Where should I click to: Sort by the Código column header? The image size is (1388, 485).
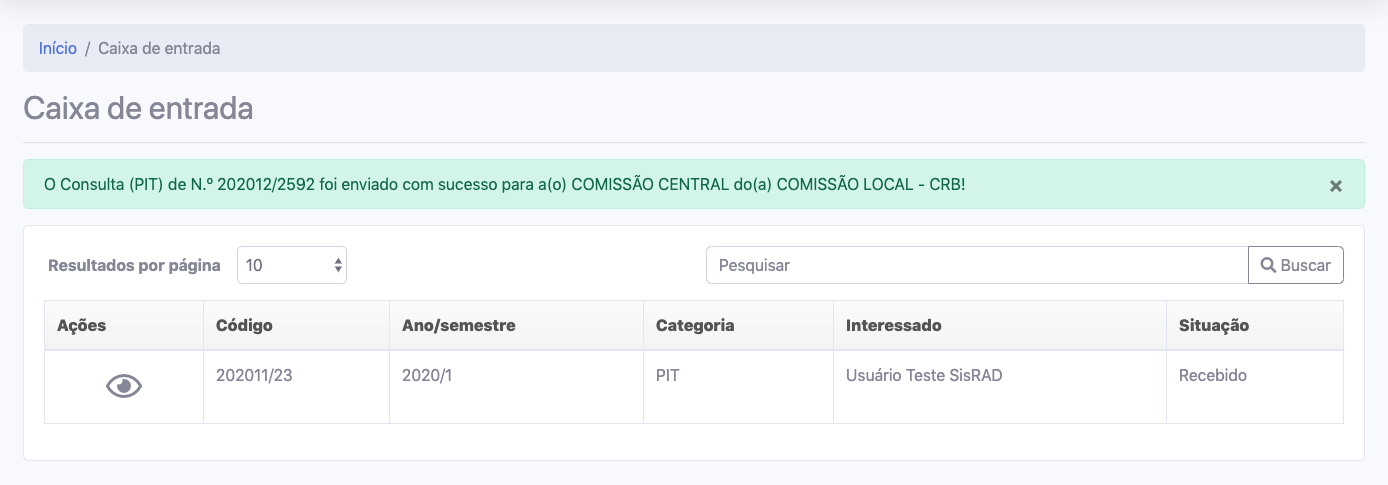click(x=244, y=325)
